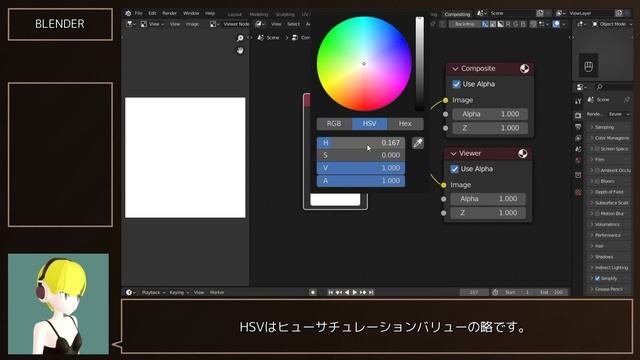Image resolution: width=640 pixels, height=360 pixels.
Task: Open the Window menu
Action: pos(191,13)
